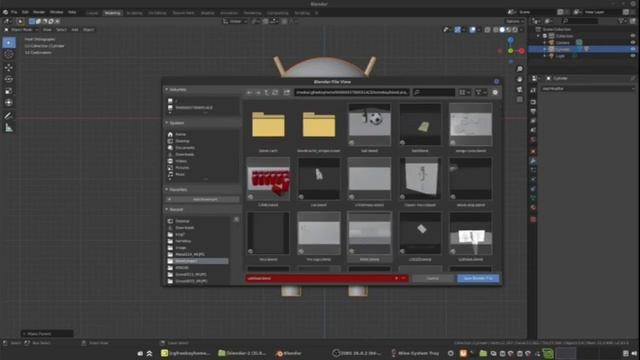Open the file manager icon in taskbar tray
This screenshot has height=360, width=640.
(483, 353)
